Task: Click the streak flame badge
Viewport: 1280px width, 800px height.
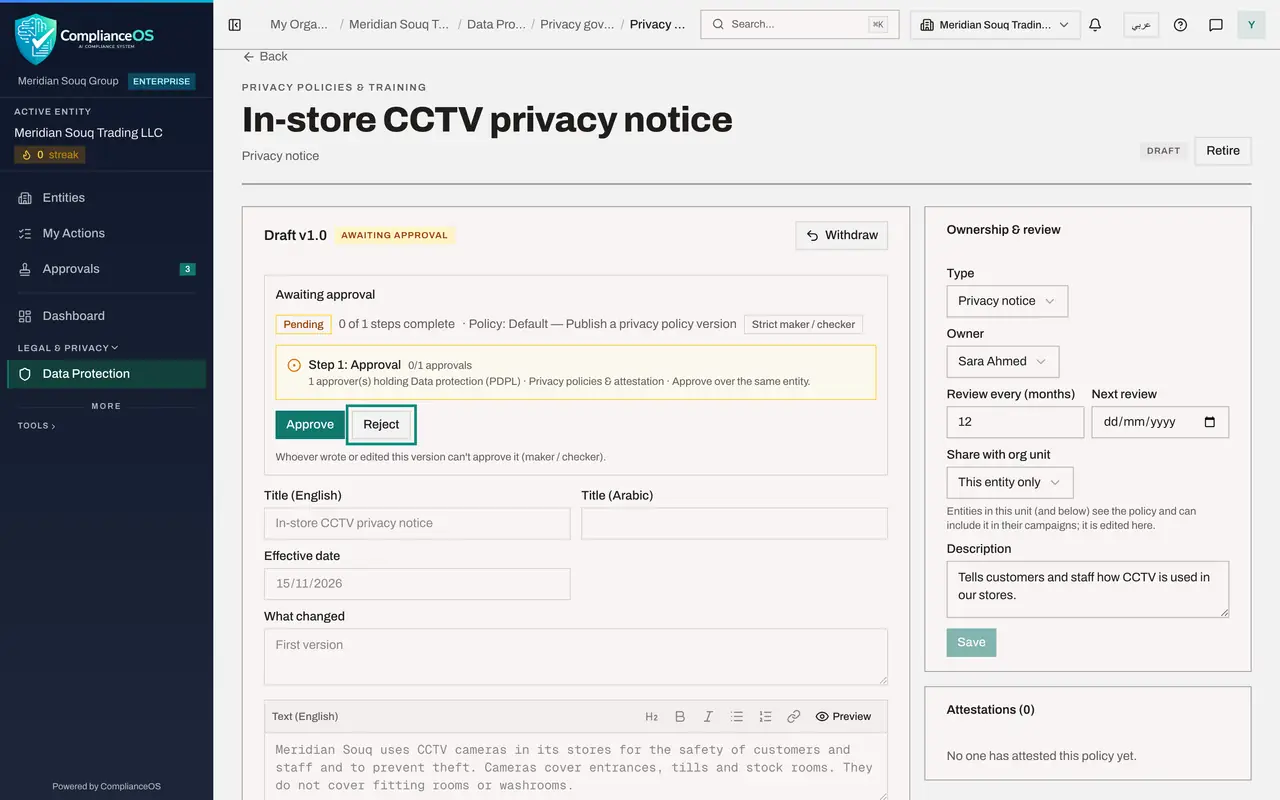Action: (x=49, y=155)
